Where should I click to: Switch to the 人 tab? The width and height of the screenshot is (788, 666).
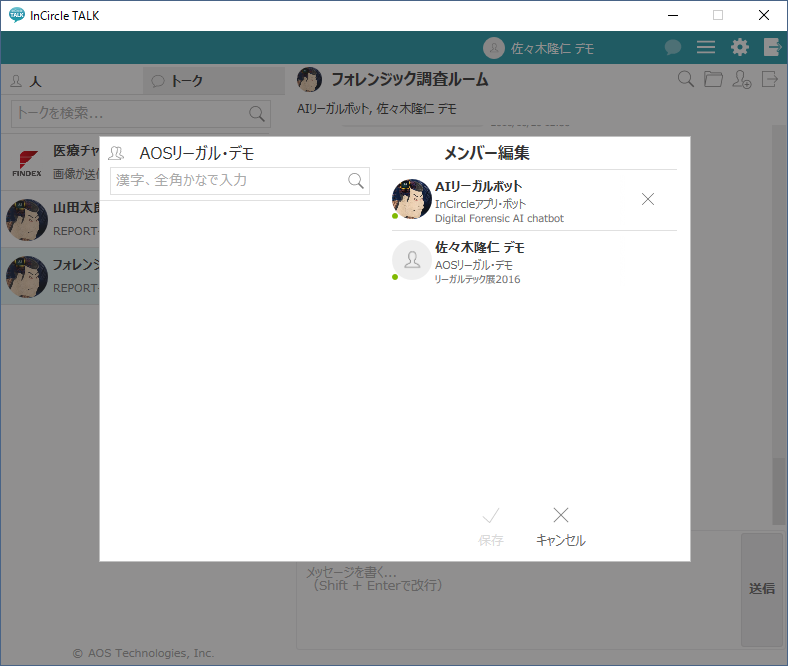[x=72, y=81]
